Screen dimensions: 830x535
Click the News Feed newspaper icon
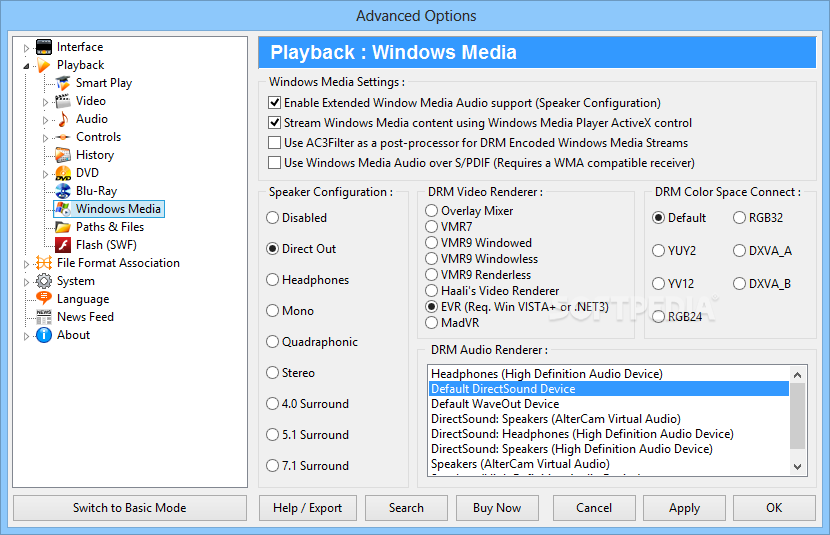(x=44, y=317)
